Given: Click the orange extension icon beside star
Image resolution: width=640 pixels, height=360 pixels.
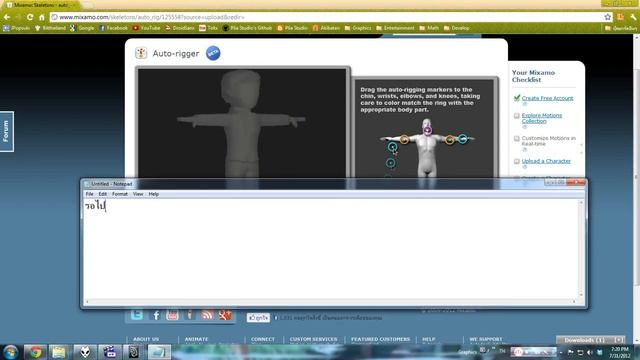Looking at the screenshot, I should (x=620, y=17).
